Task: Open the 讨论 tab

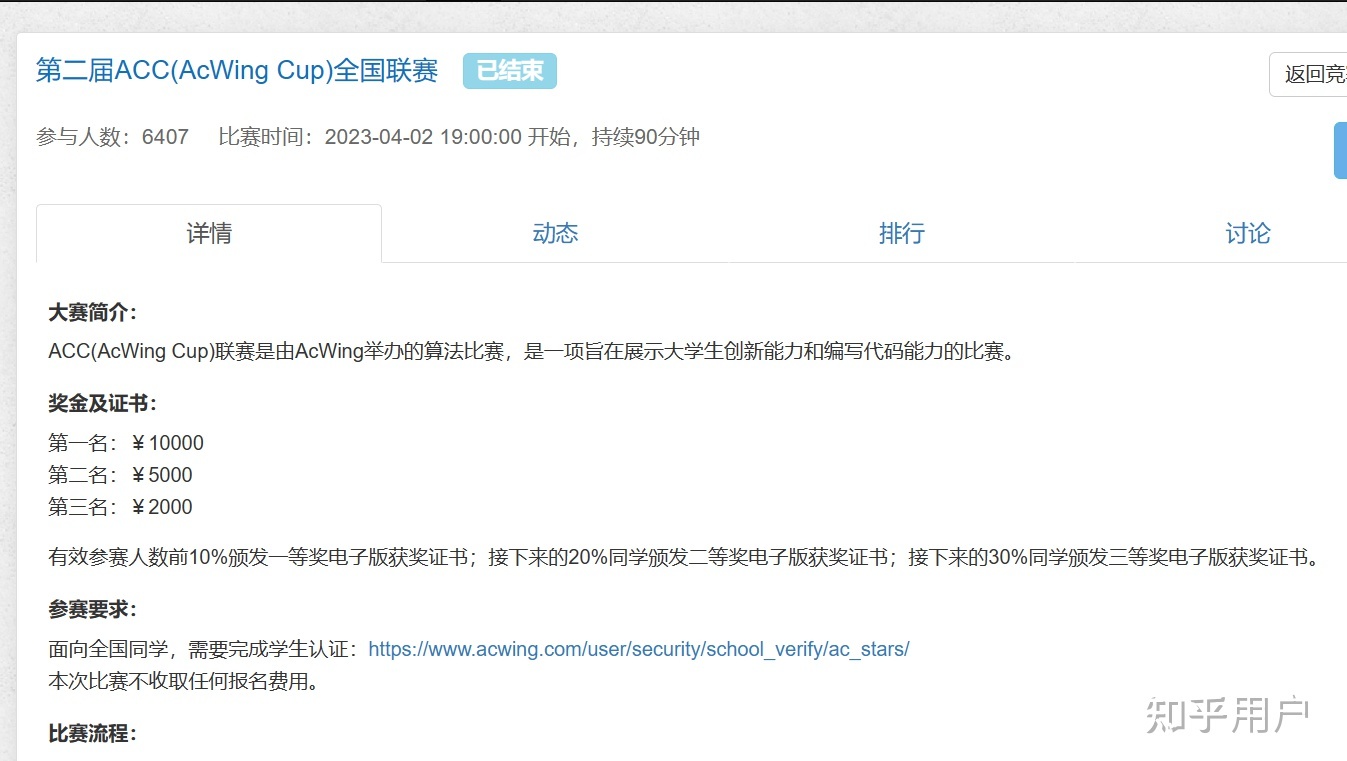Action: 1247,234
